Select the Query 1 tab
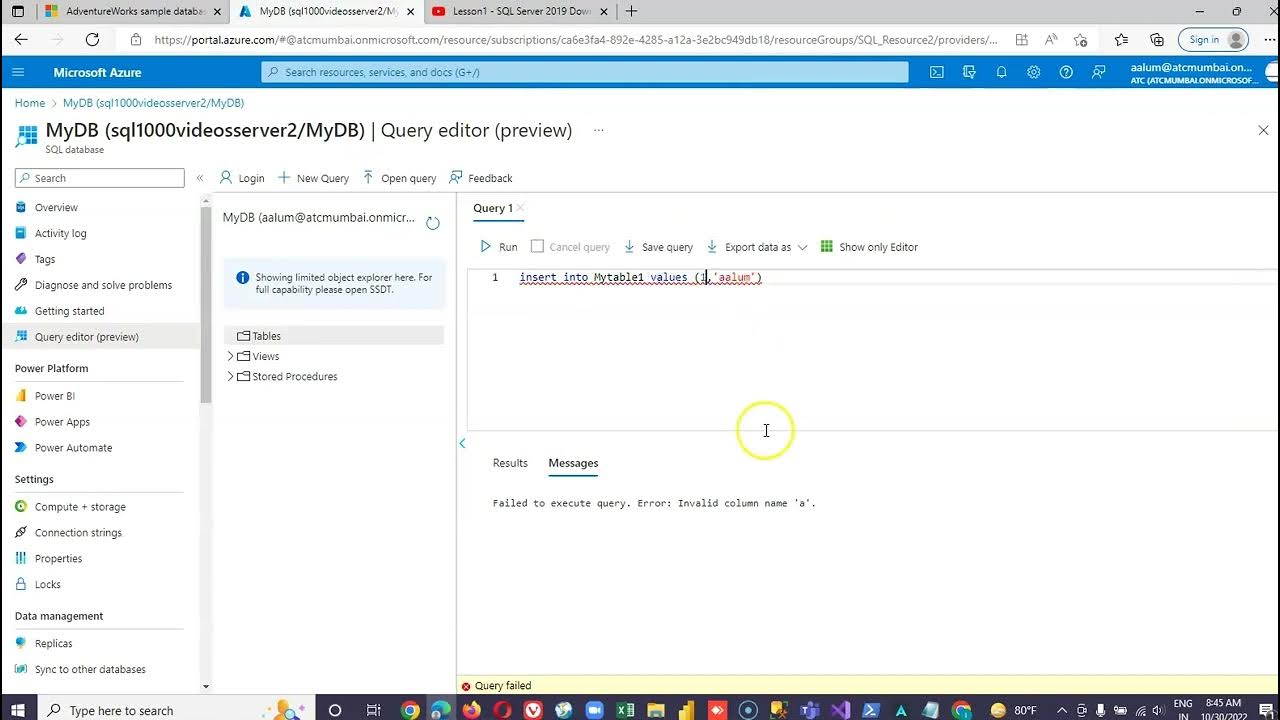This screenshot has height=720, width=1280. click(x=493, y=208)
